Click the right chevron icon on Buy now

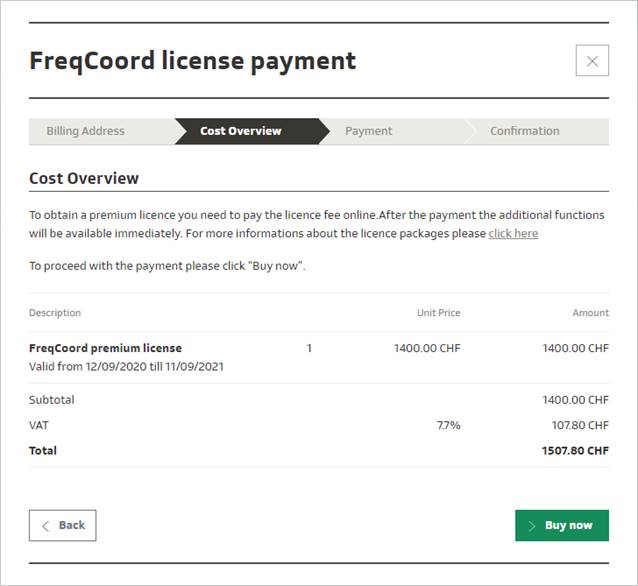[532, 525]
